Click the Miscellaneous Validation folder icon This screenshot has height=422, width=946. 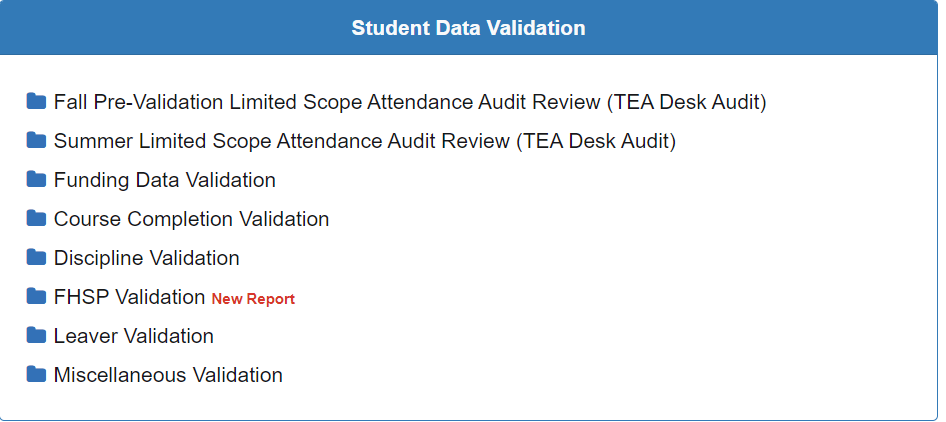pyautogui.click(x=36, y=374)
